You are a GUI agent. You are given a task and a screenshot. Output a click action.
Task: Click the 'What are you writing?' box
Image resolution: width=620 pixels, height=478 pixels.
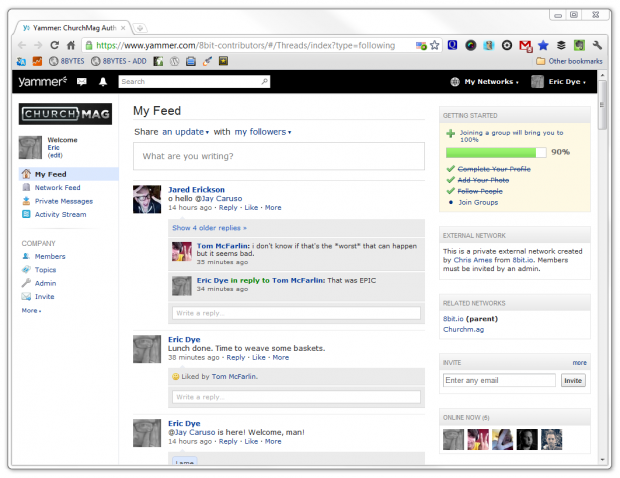(279, 156)
